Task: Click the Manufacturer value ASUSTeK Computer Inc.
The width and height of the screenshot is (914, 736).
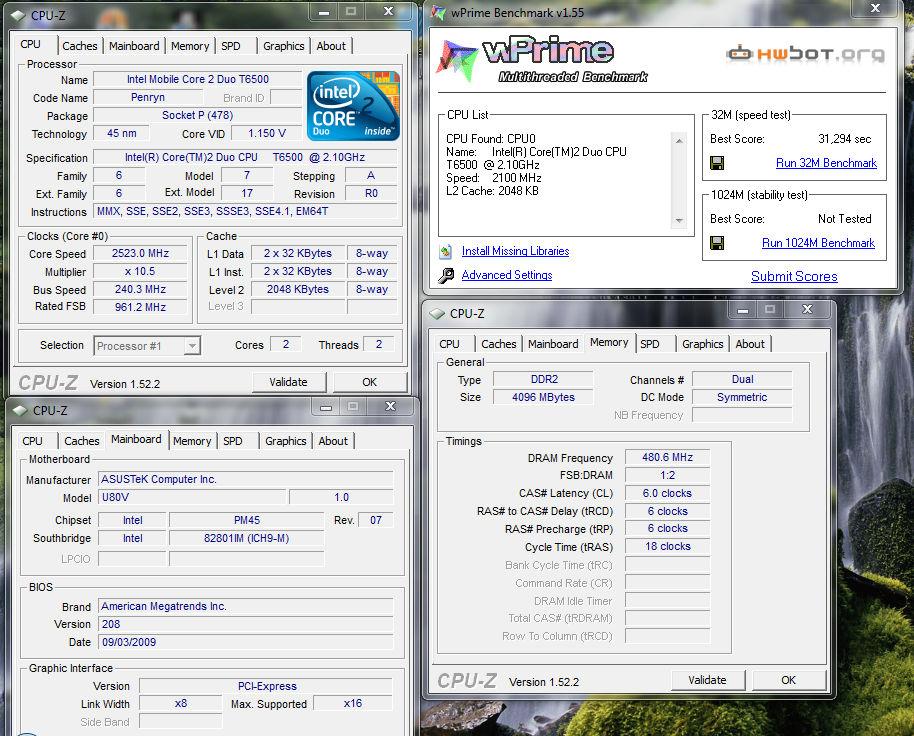Action: (x=245, y=480)
